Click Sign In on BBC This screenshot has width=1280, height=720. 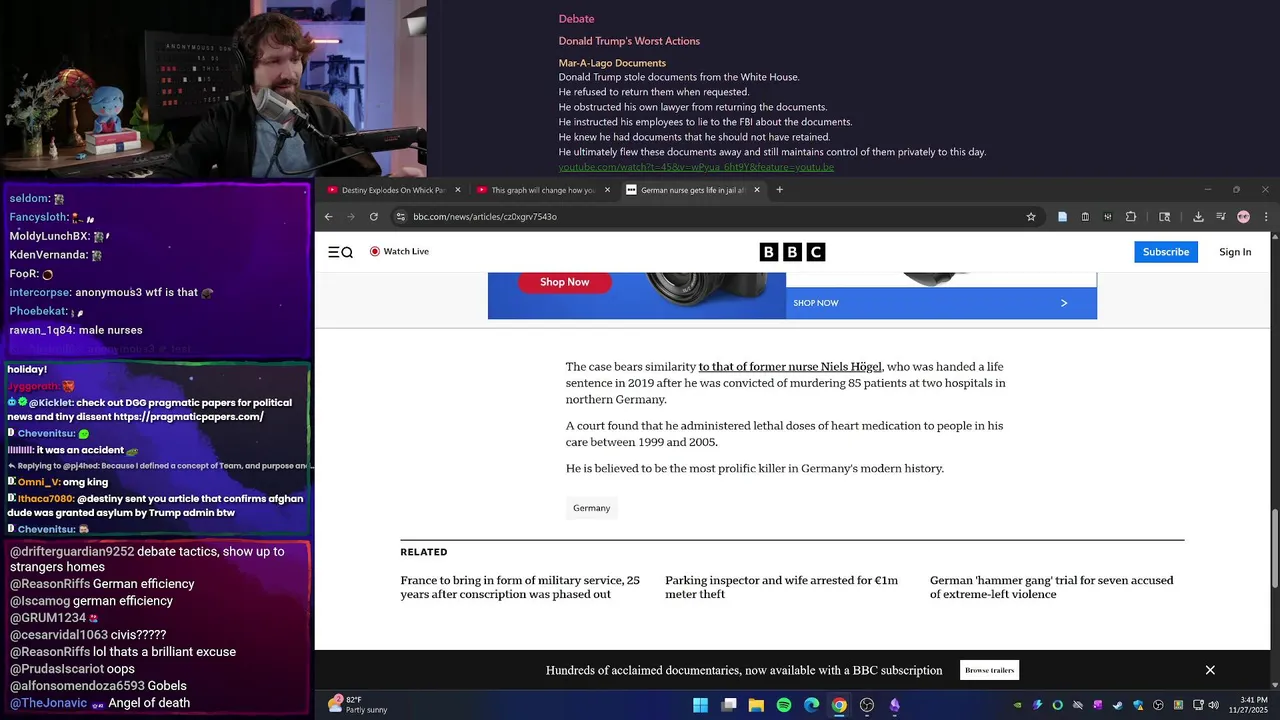1235,252
